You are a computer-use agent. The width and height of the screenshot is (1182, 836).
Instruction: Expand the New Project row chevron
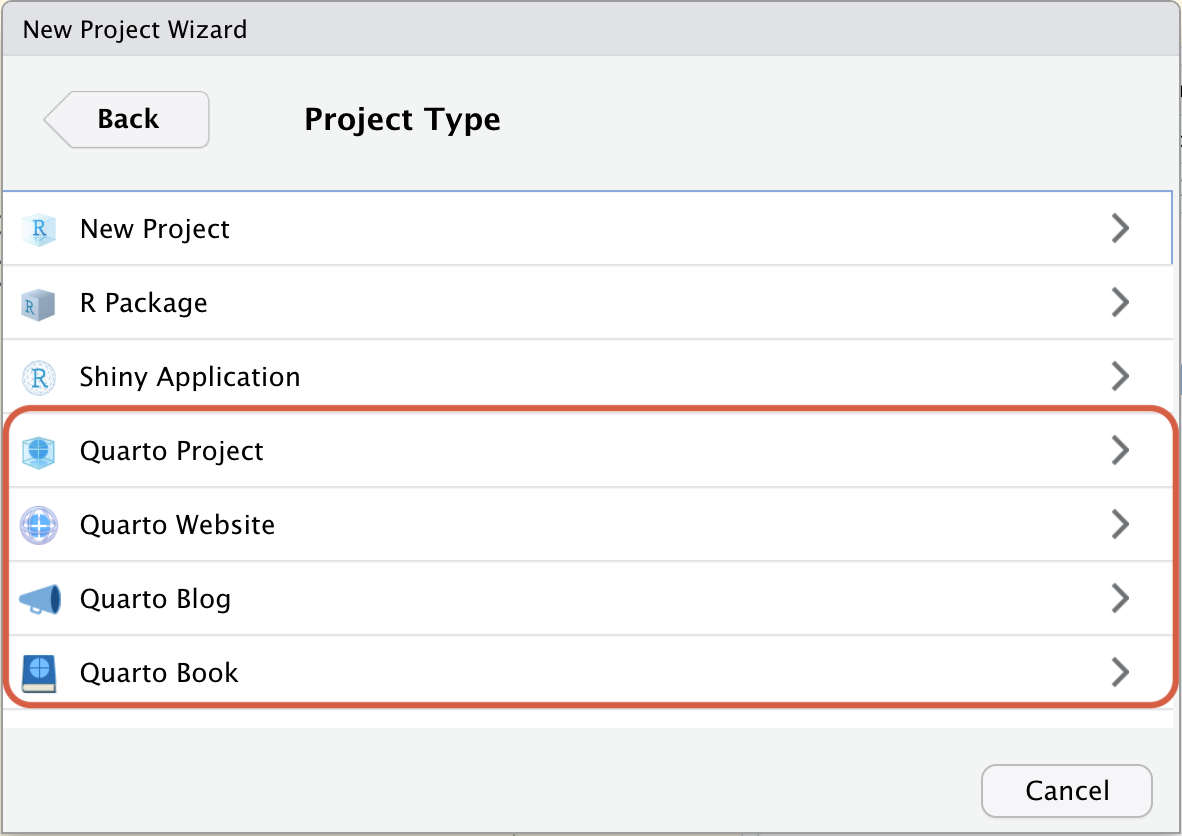(1120, 229)
